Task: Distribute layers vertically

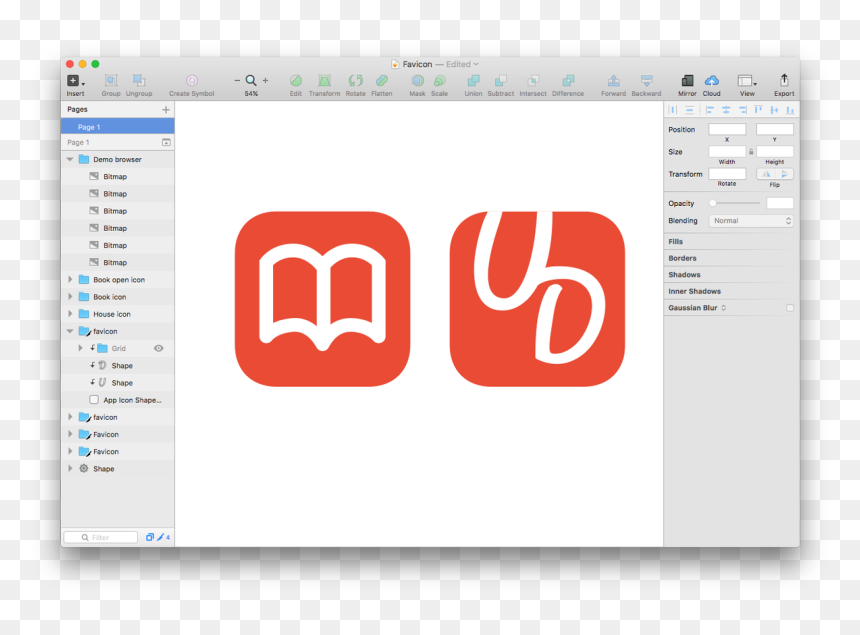Action: (x=689, y=110)
